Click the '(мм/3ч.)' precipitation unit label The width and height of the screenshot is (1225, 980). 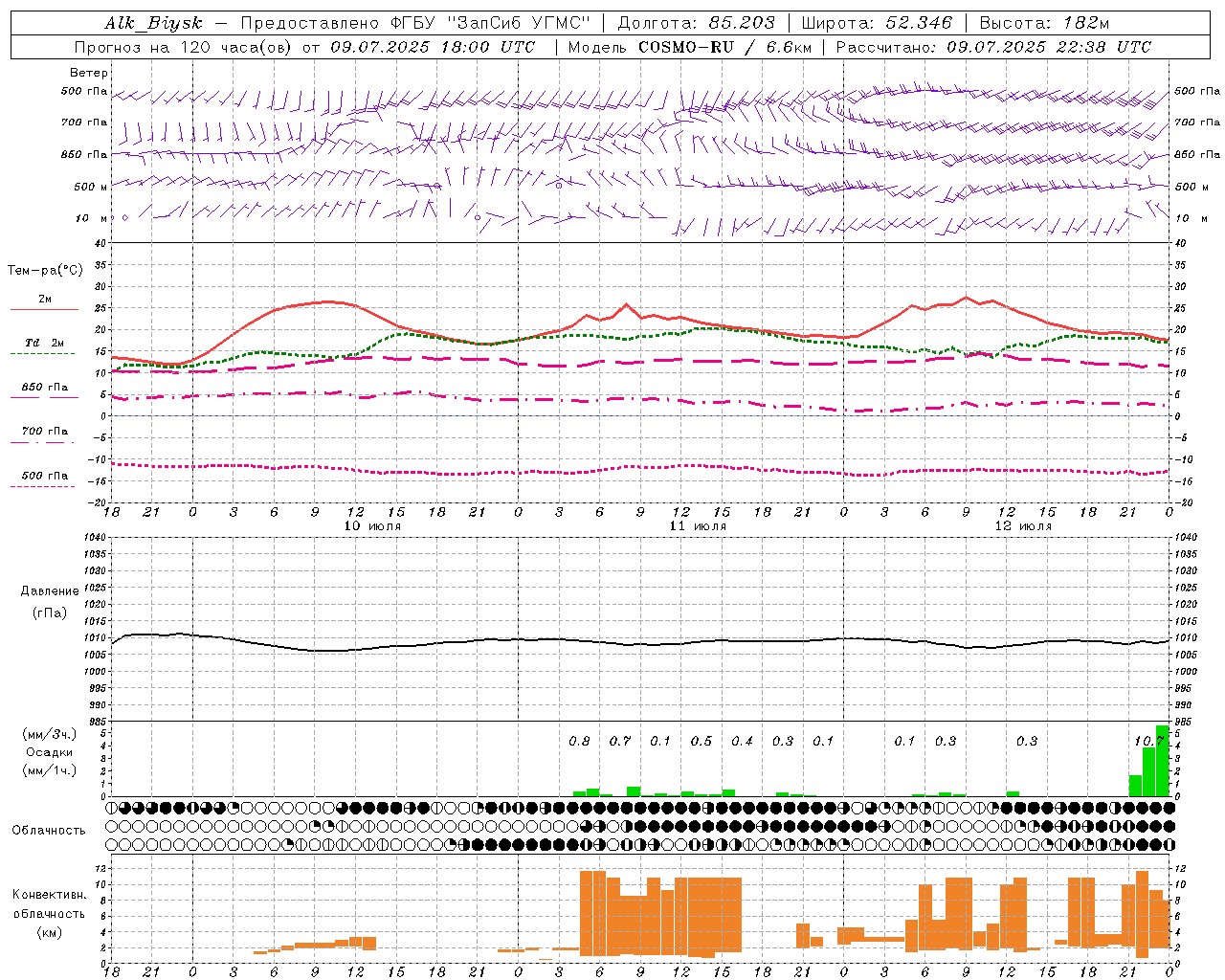pos(50,734)
